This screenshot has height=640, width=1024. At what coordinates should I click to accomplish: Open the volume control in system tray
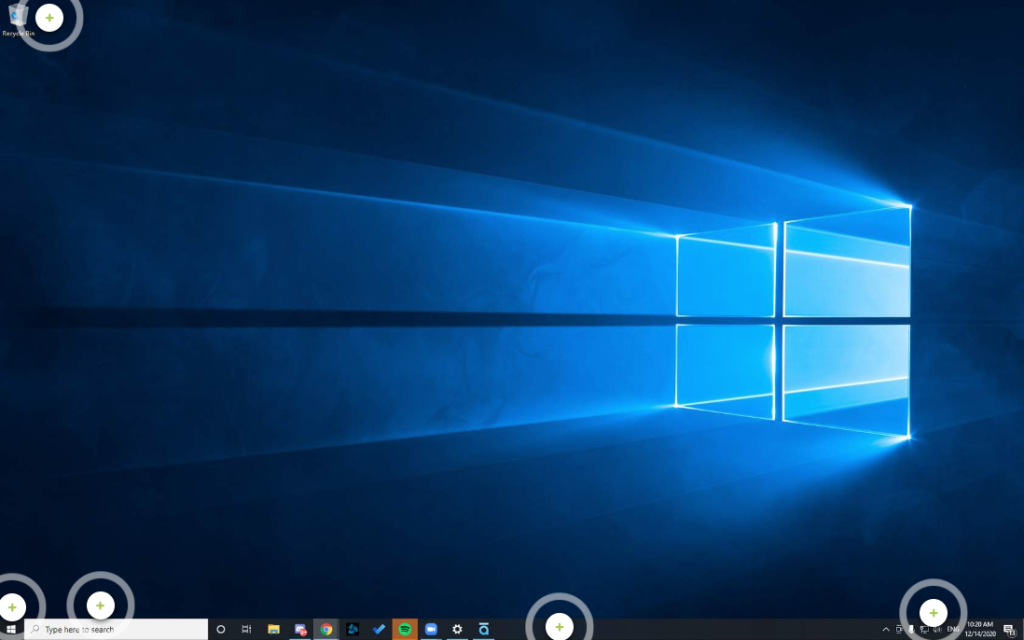(x=938, y=630)
